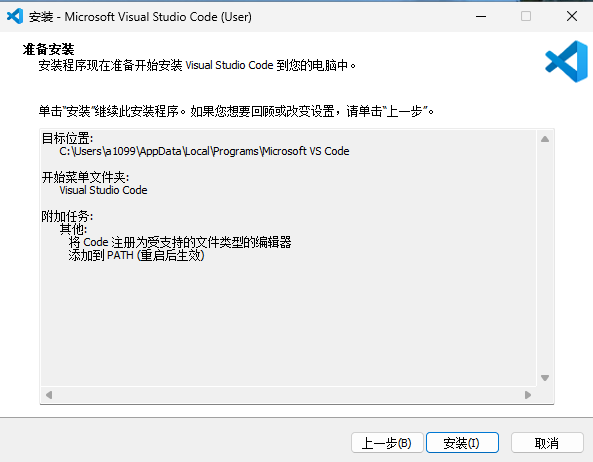The height and width of the screenshot is (462, 593).
Task: Go back with the 上一步(B) button
Action: [387, 443]
